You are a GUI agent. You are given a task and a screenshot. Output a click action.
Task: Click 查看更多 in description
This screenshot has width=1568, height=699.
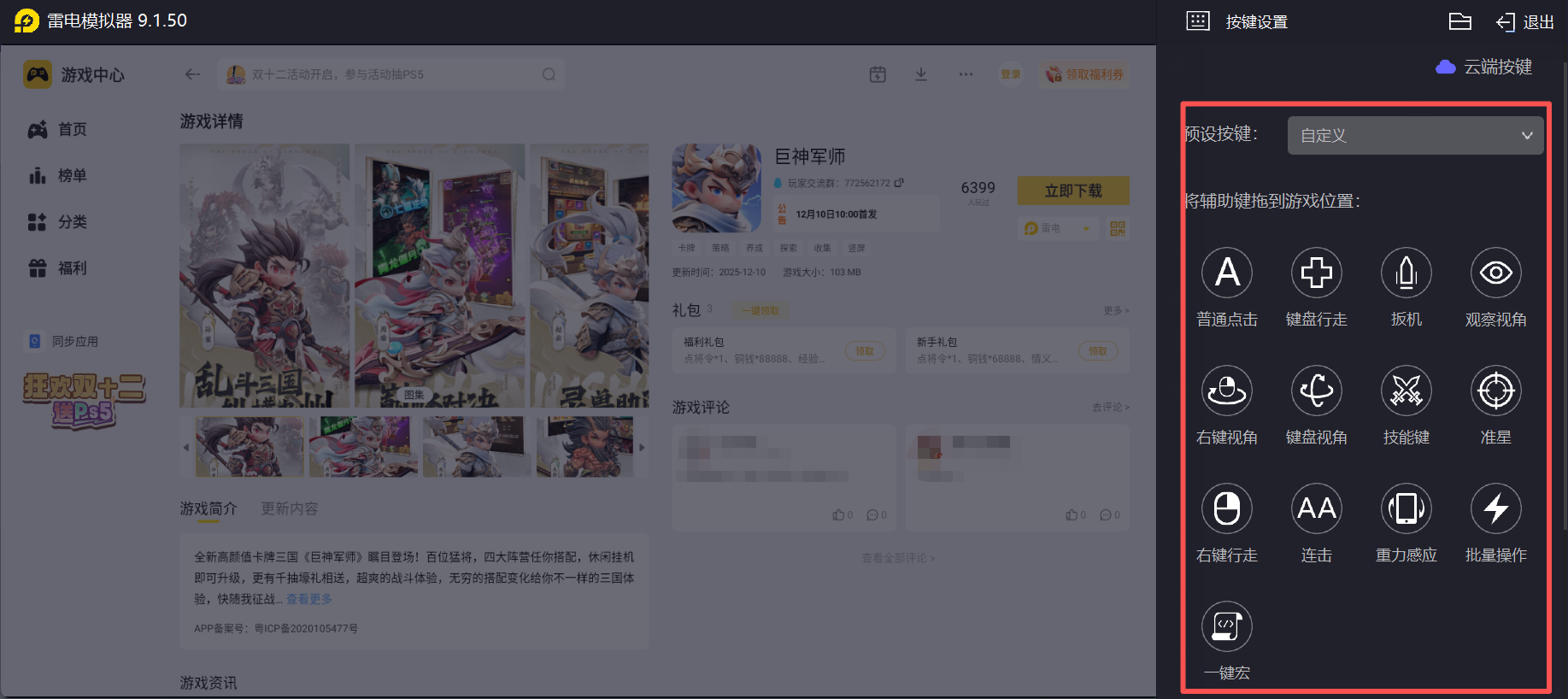(x=309, y=599)
